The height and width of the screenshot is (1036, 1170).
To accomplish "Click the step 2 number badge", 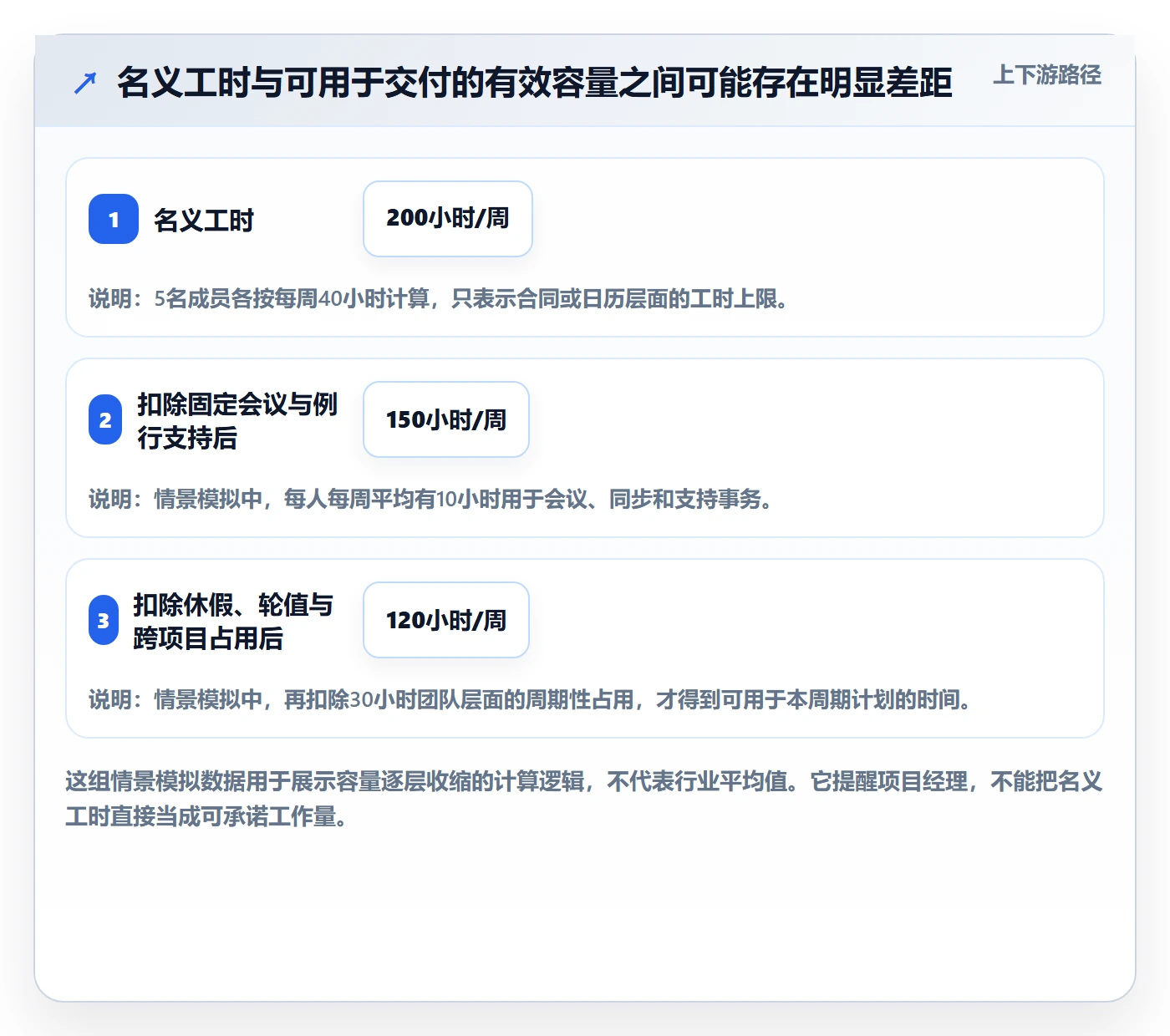I will click(105, 419).
